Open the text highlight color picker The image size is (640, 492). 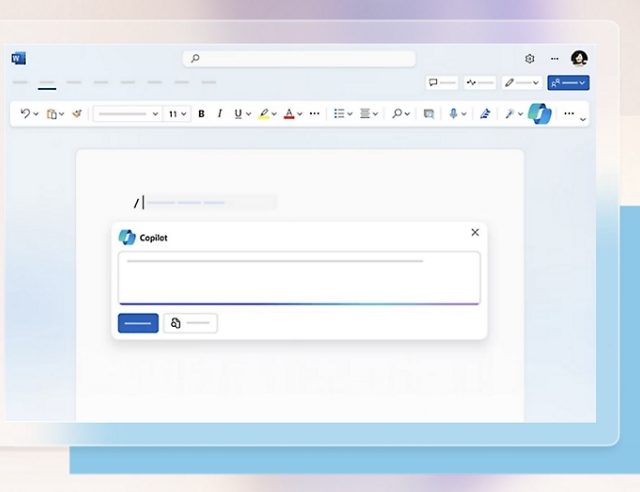click(265, 114)
